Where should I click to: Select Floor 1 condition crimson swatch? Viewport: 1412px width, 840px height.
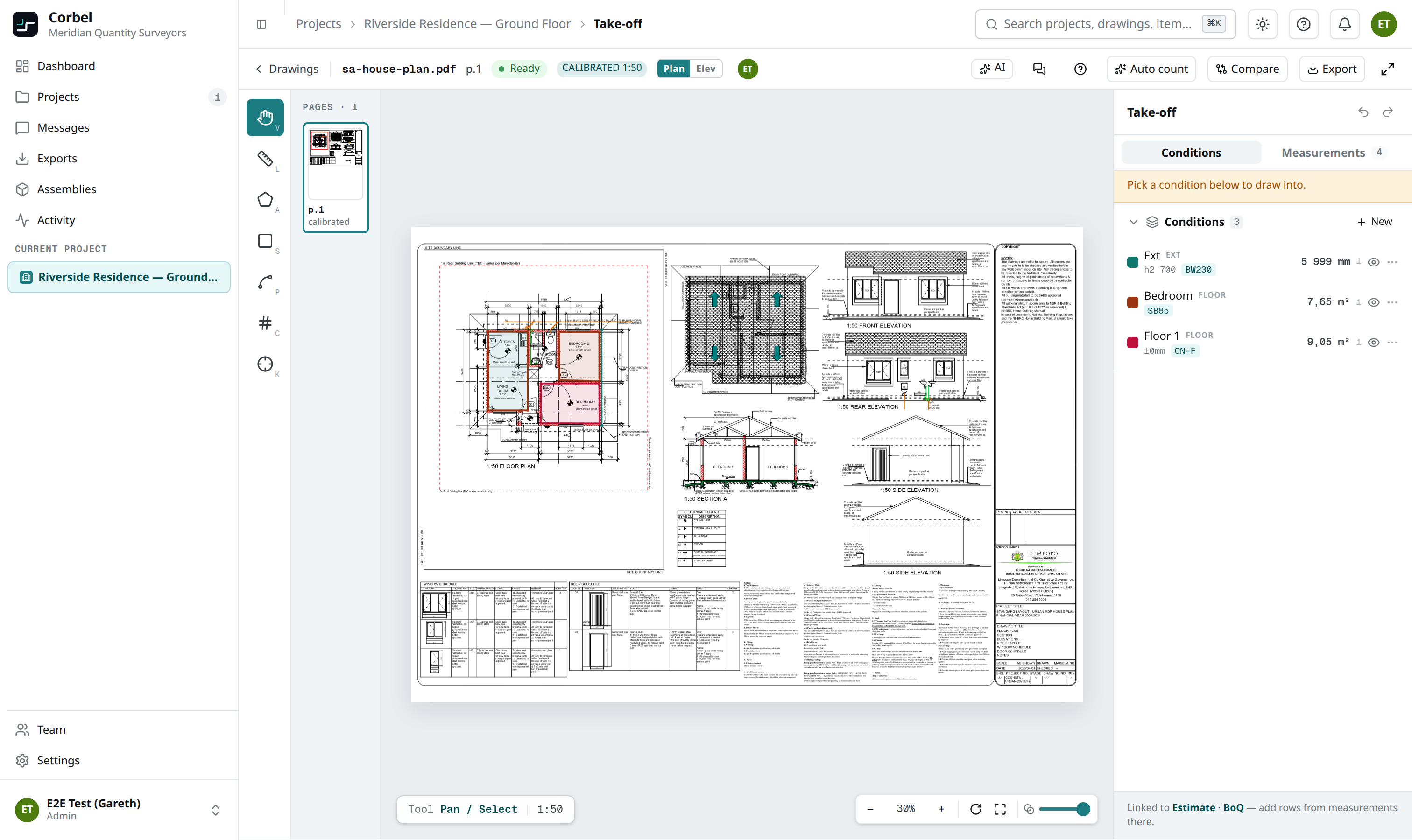click(x=1133, y=343)
